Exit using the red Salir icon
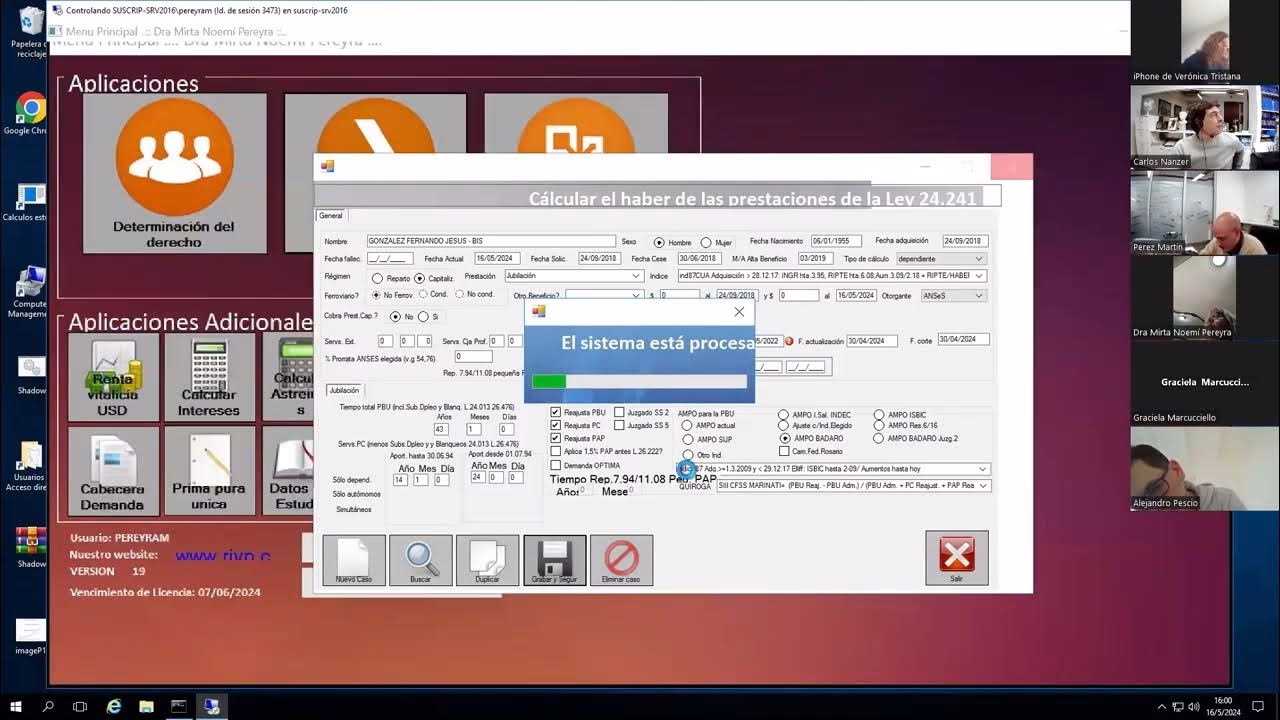This screenshot has height=720, width=1280. coord(956,557)
